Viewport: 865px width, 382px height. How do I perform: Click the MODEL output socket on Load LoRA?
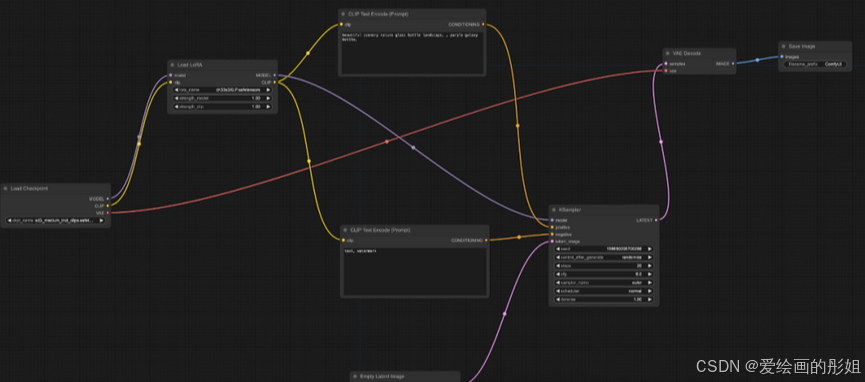(x=274, y=75)
